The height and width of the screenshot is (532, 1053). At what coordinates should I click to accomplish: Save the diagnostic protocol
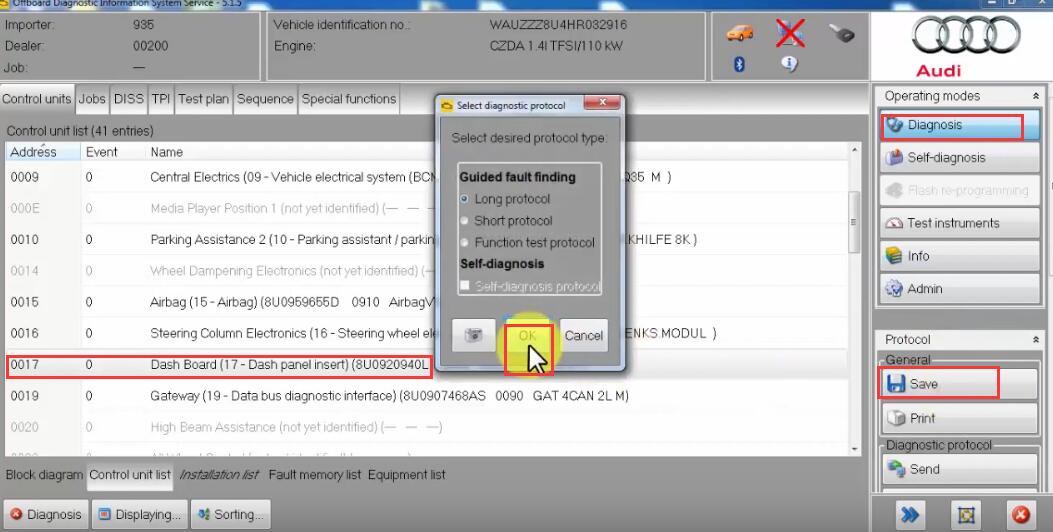click(x=960, y=384)
